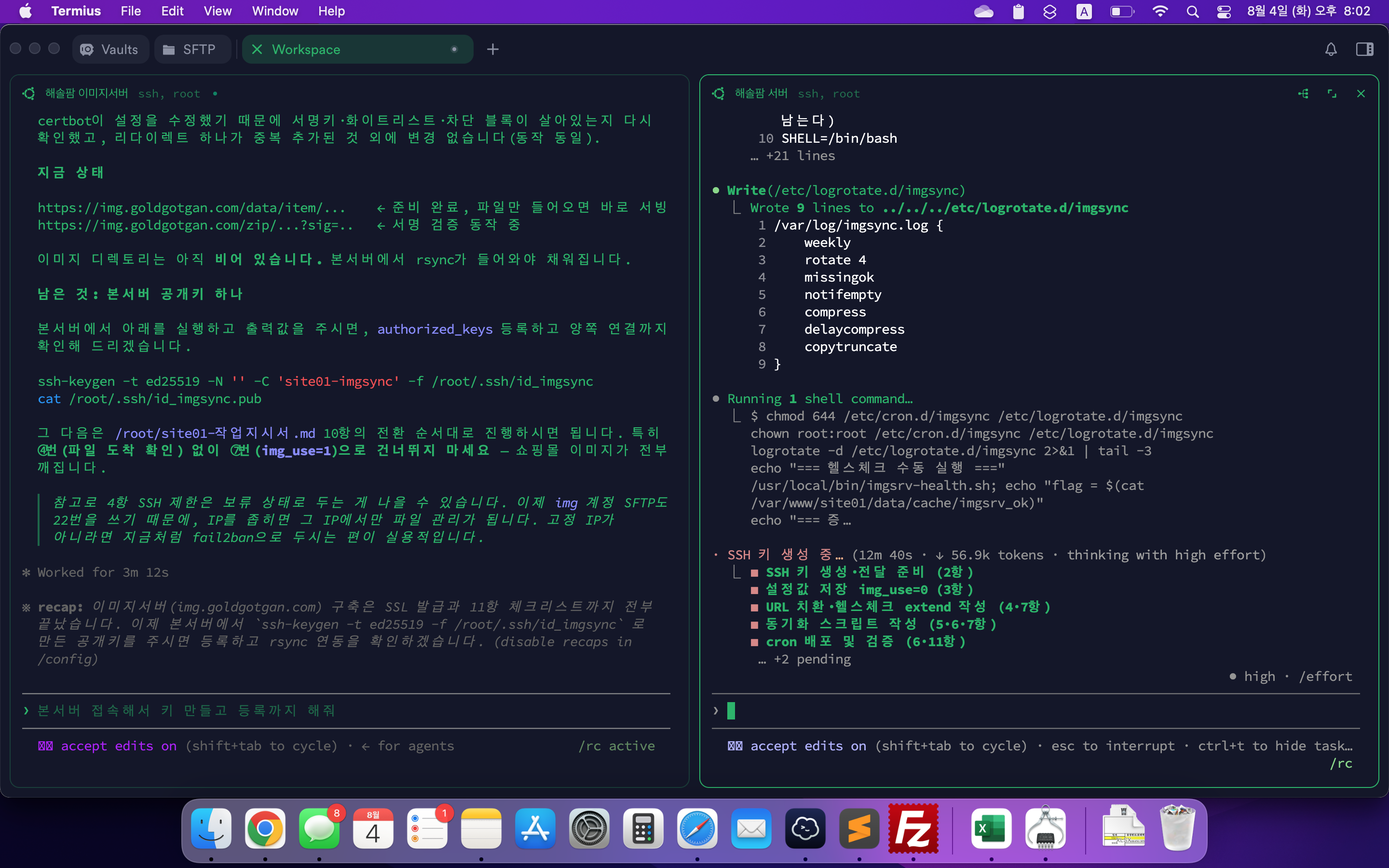The image size is (1389, 868).
Task: Open the Vaults tab
Action: pos(111,49)
